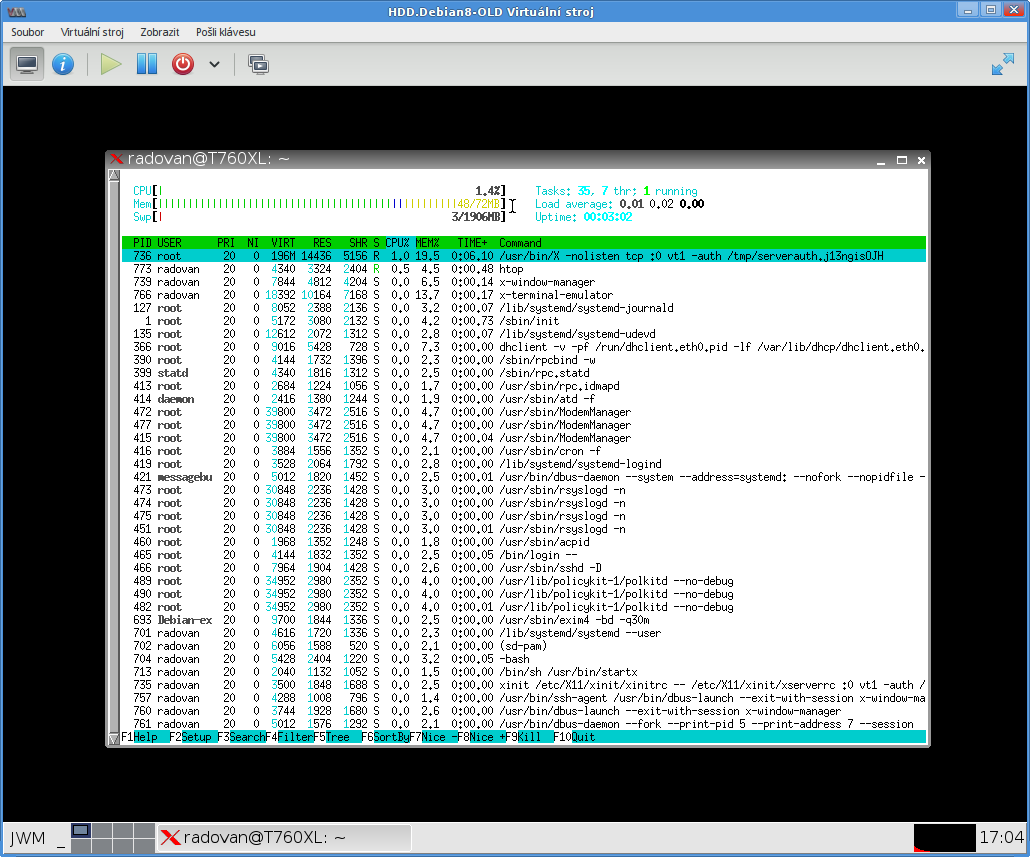Open the virt-manager window menu icon
Image resolution: width=1030 pixels, height=857 pixels.
pos(16,11)
